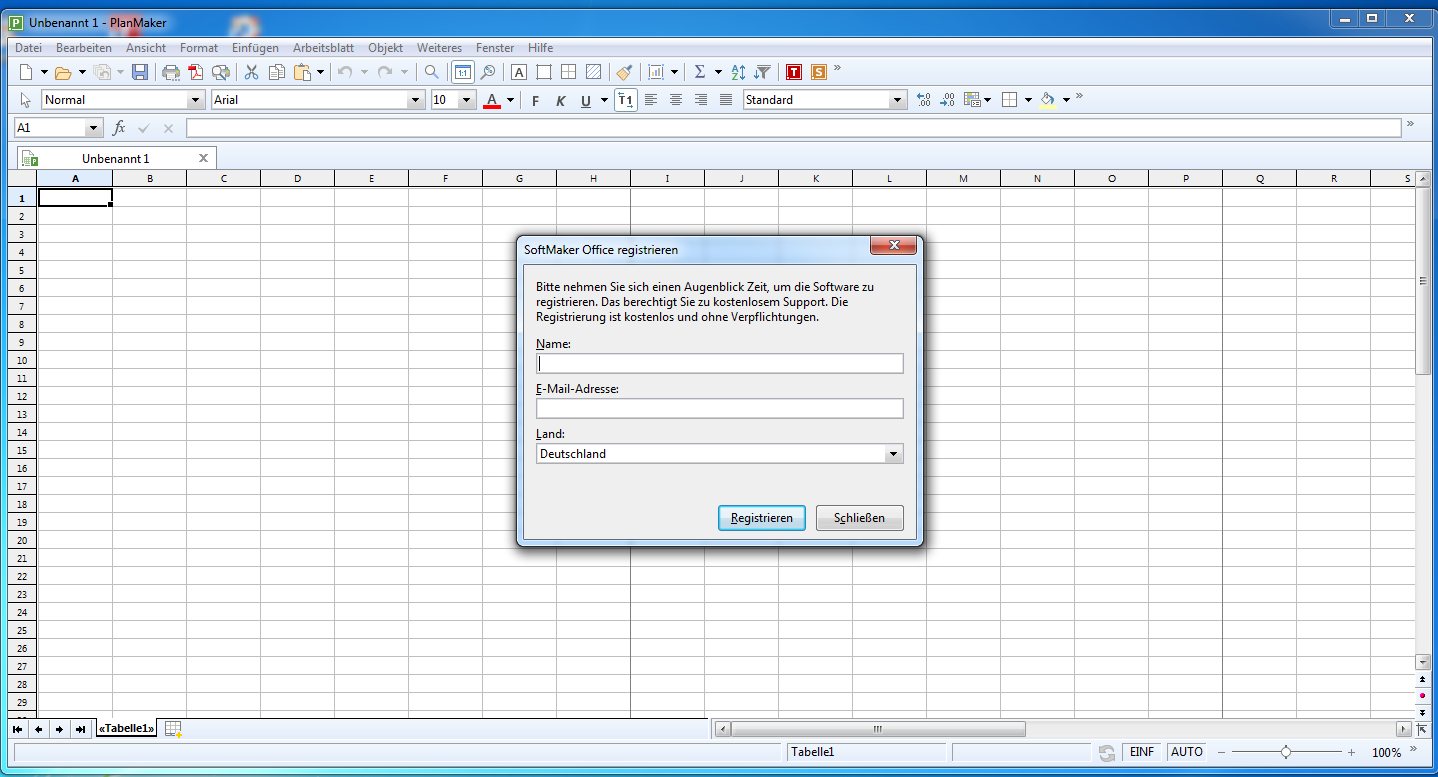
Task: Click the Search magnifier icon
Action: (x=431, y=72)
